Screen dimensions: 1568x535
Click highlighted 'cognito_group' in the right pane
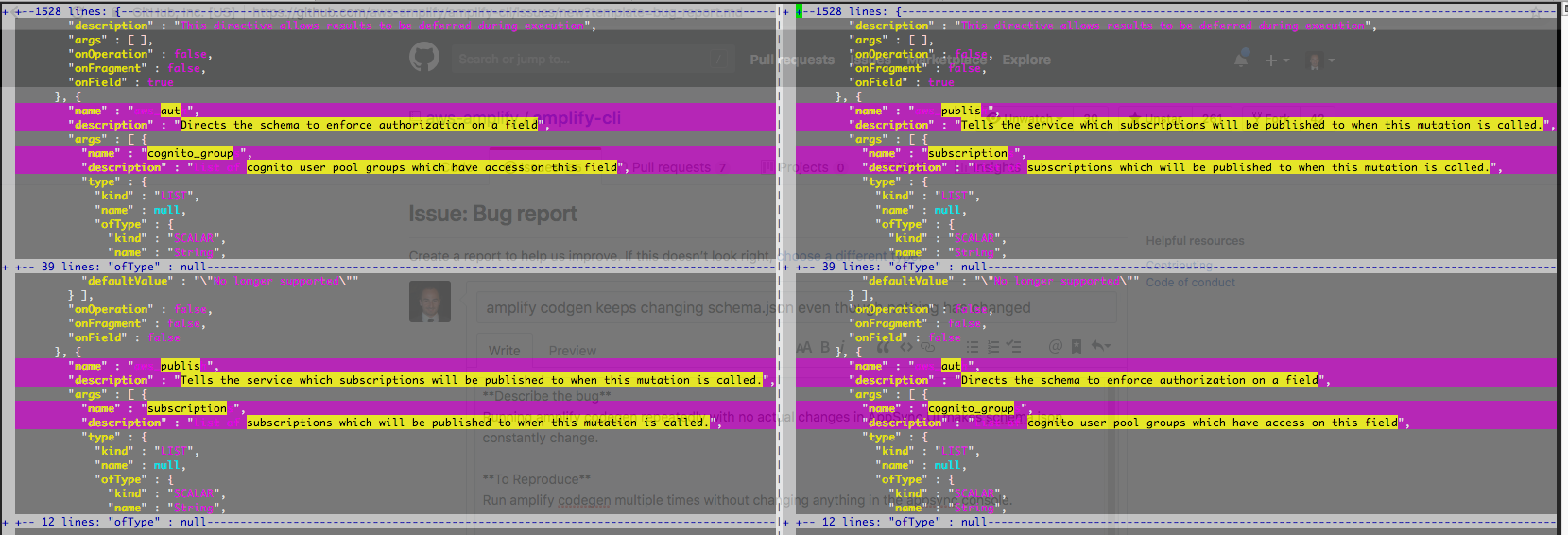point(971,408)
